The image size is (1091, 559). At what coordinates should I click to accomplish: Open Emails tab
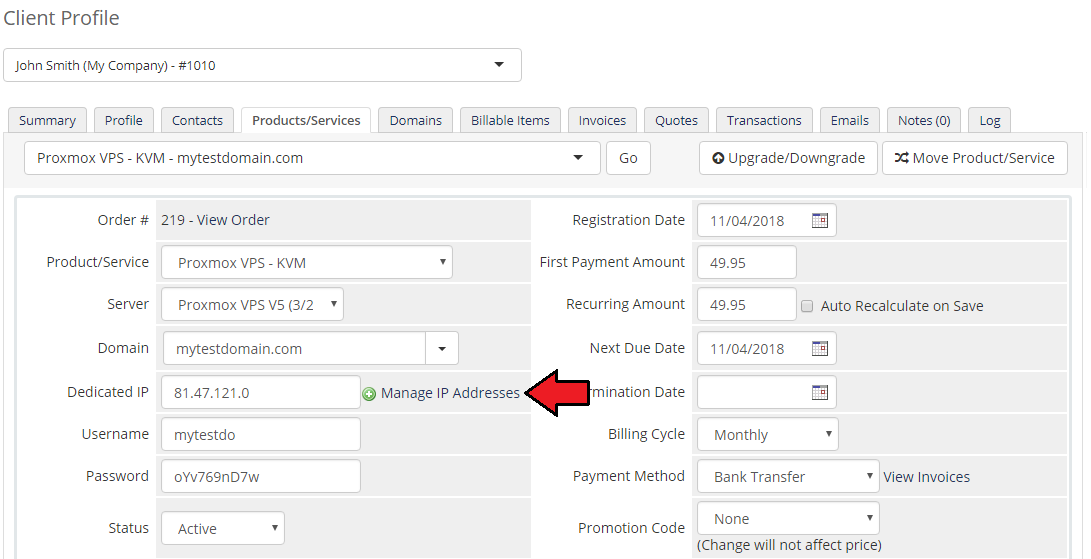(850, 120)
